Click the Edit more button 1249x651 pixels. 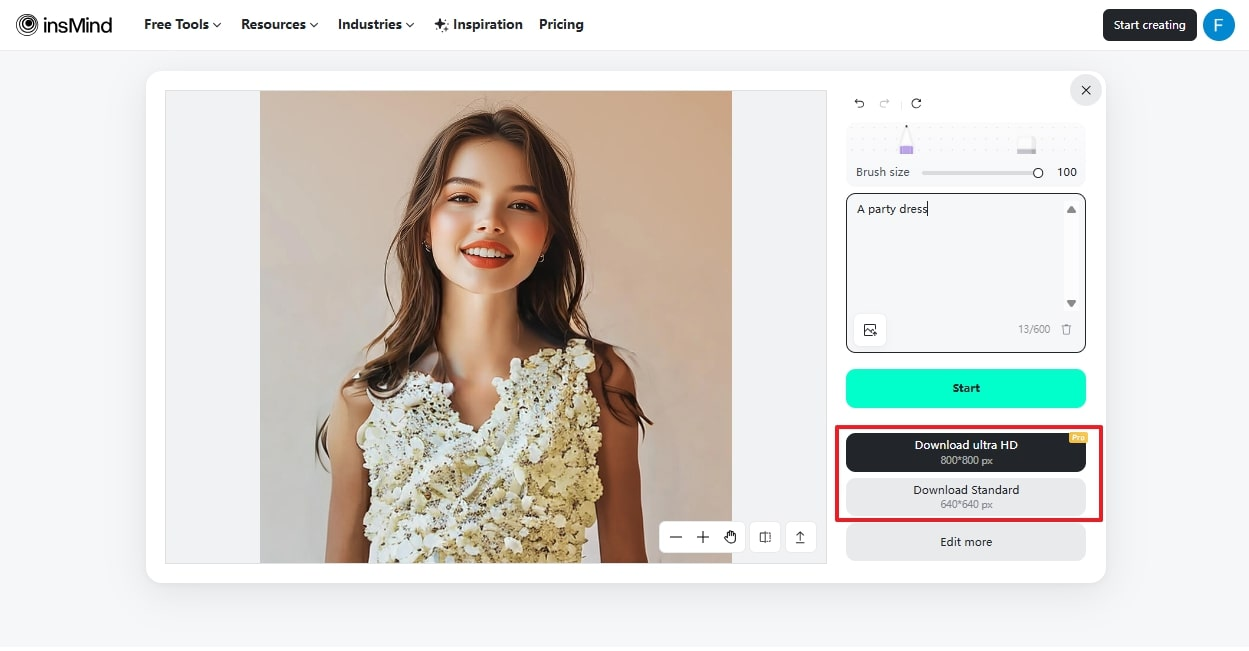coord(966,542)
